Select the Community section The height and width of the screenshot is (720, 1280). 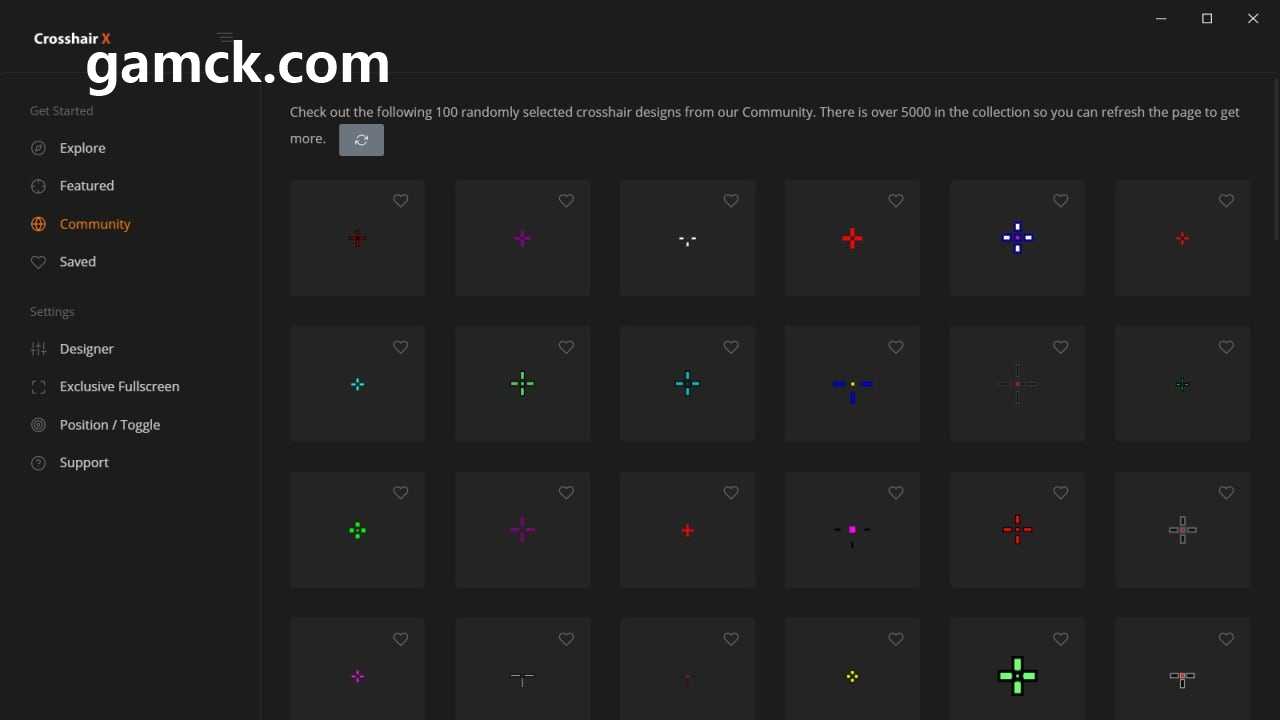pos(95,224)
